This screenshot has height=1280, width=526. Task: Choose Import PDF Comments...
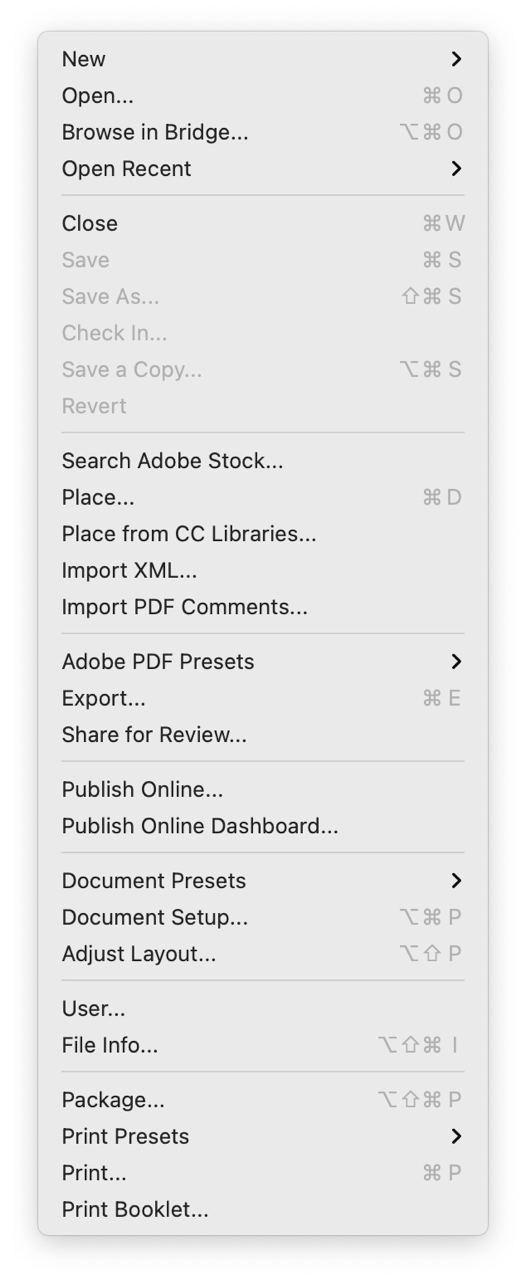[x=263, y=607]
